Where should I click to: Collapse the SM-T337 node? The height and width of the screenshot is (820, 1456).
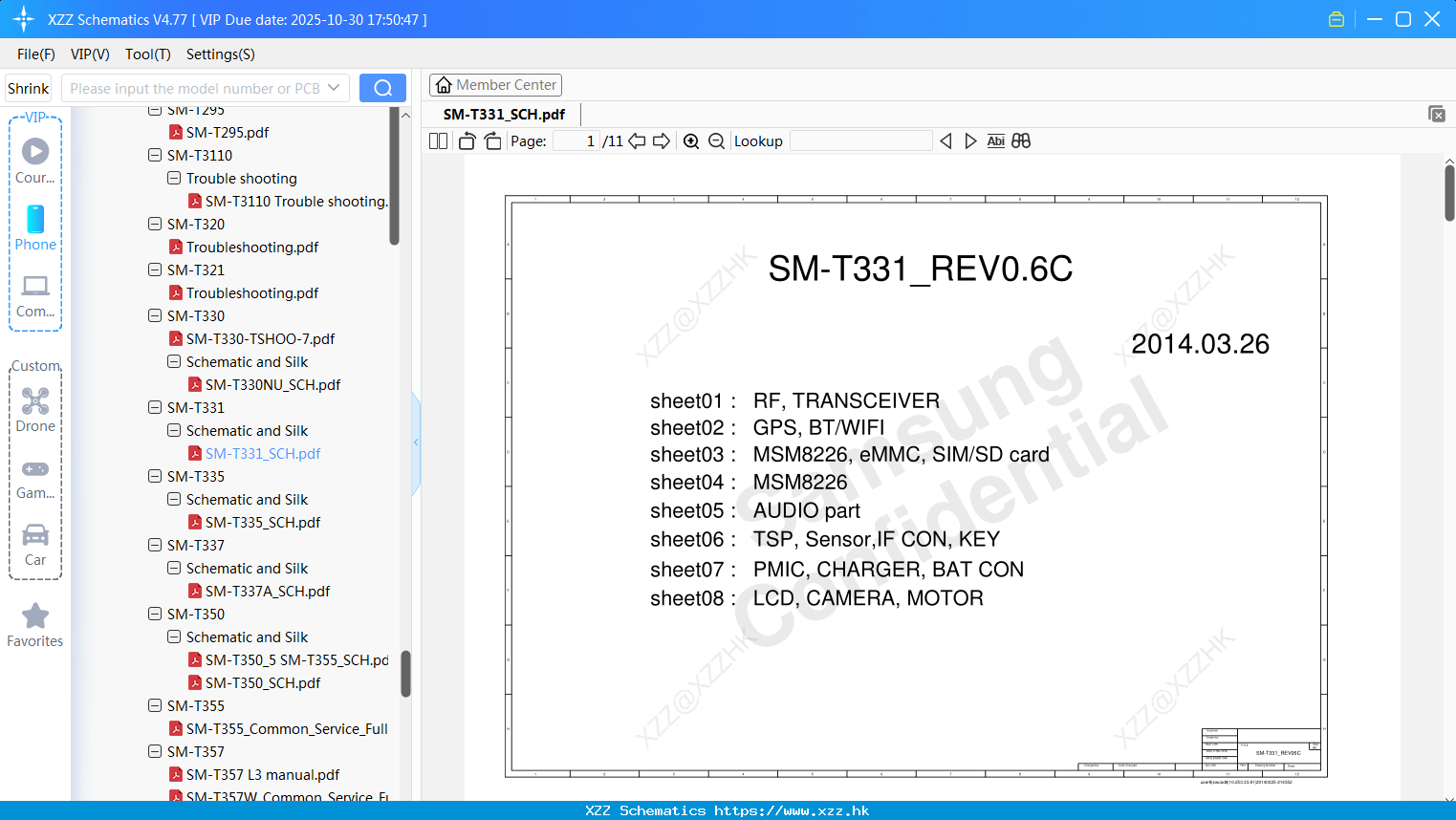tap(155, 545)
